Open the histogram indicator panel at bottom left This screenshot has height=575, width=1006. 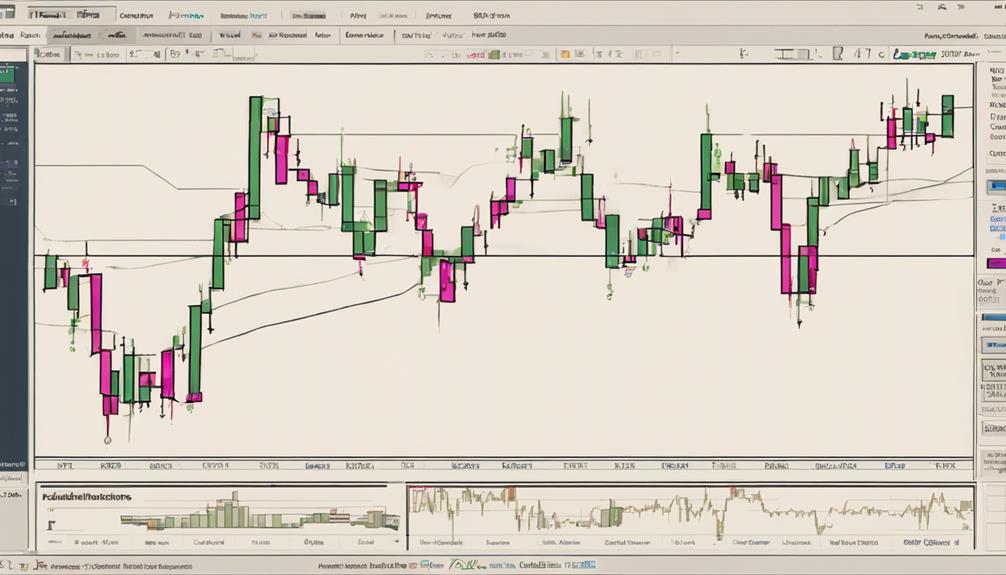[x=220, y=518]
